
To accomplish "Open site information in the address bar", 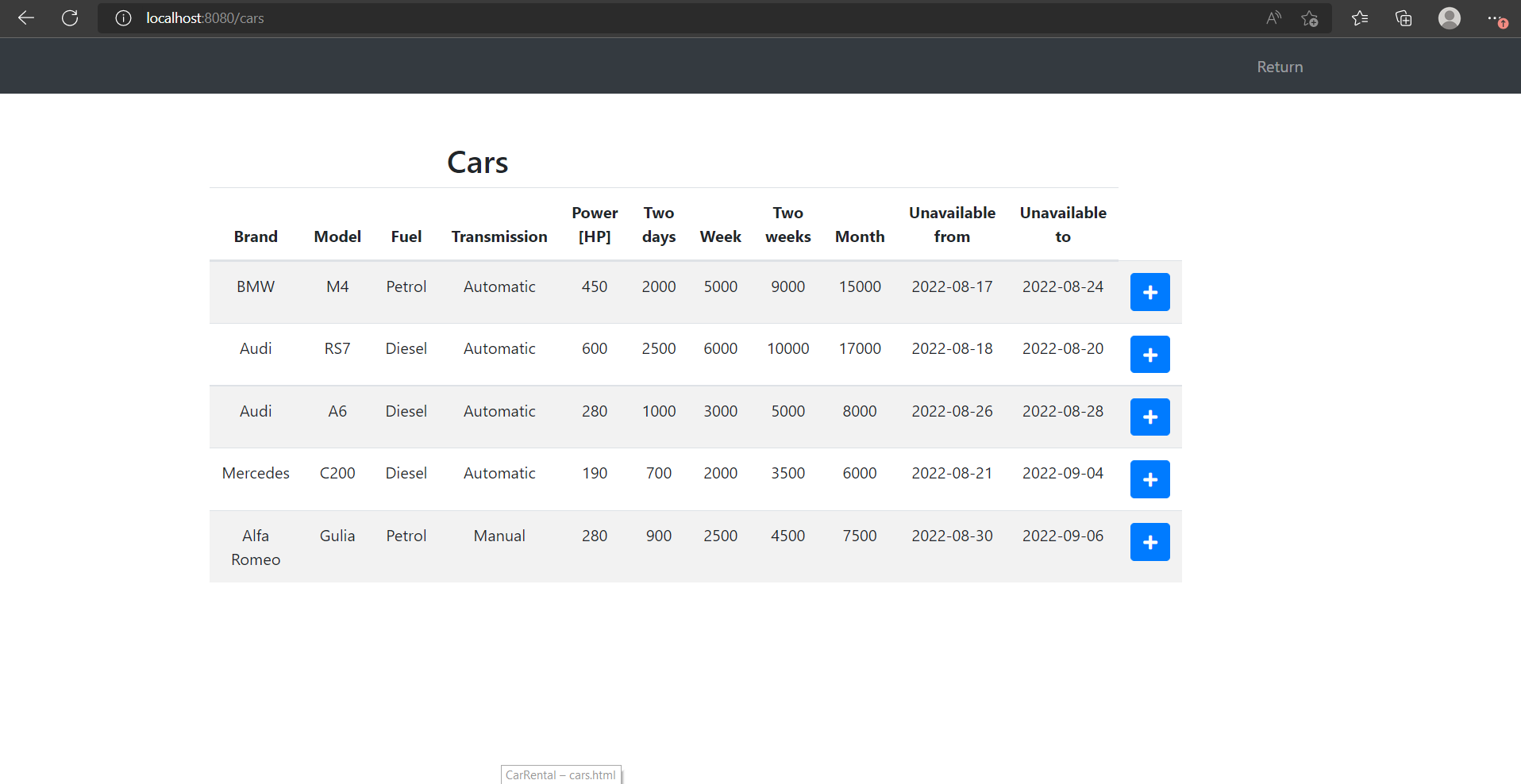I will pyautogui.click(x=123, y=17).
